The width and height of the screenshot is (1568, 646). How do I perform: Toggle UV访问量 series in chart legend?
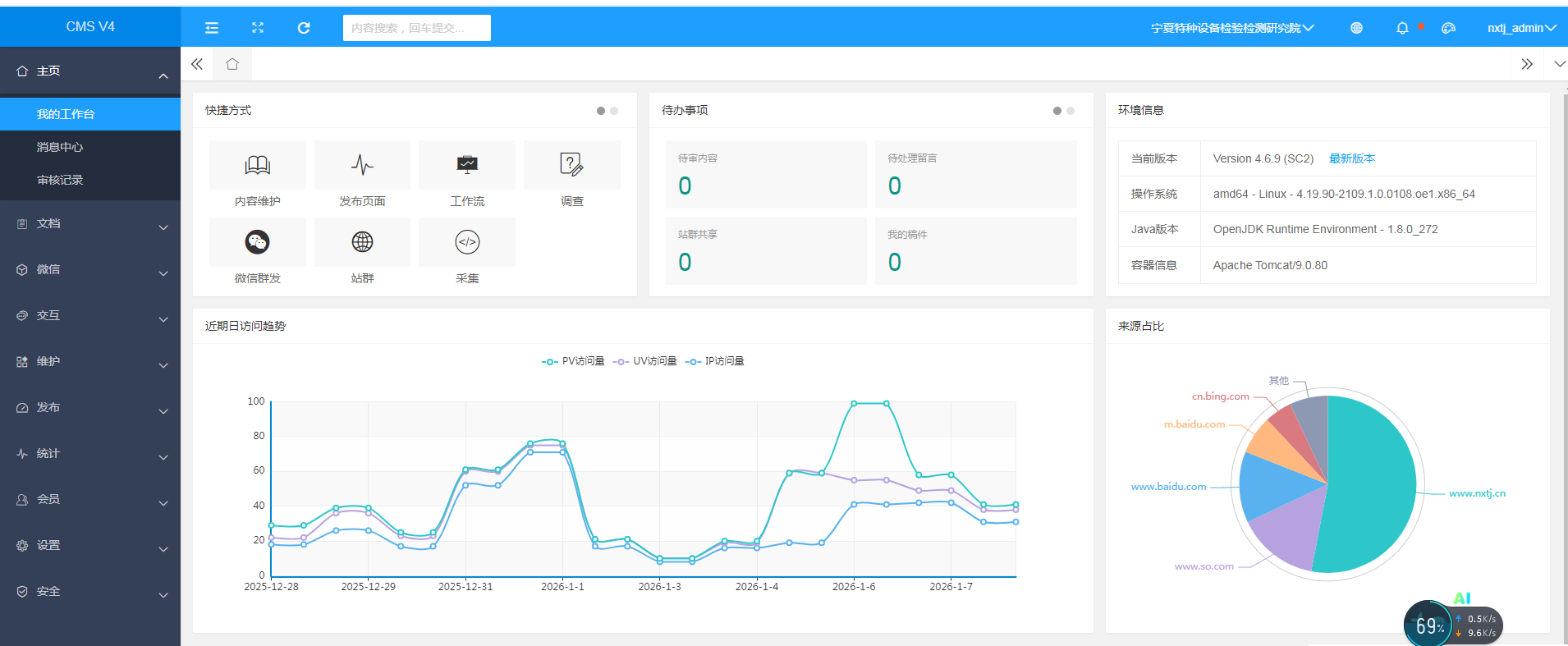(x=645, y=361)
